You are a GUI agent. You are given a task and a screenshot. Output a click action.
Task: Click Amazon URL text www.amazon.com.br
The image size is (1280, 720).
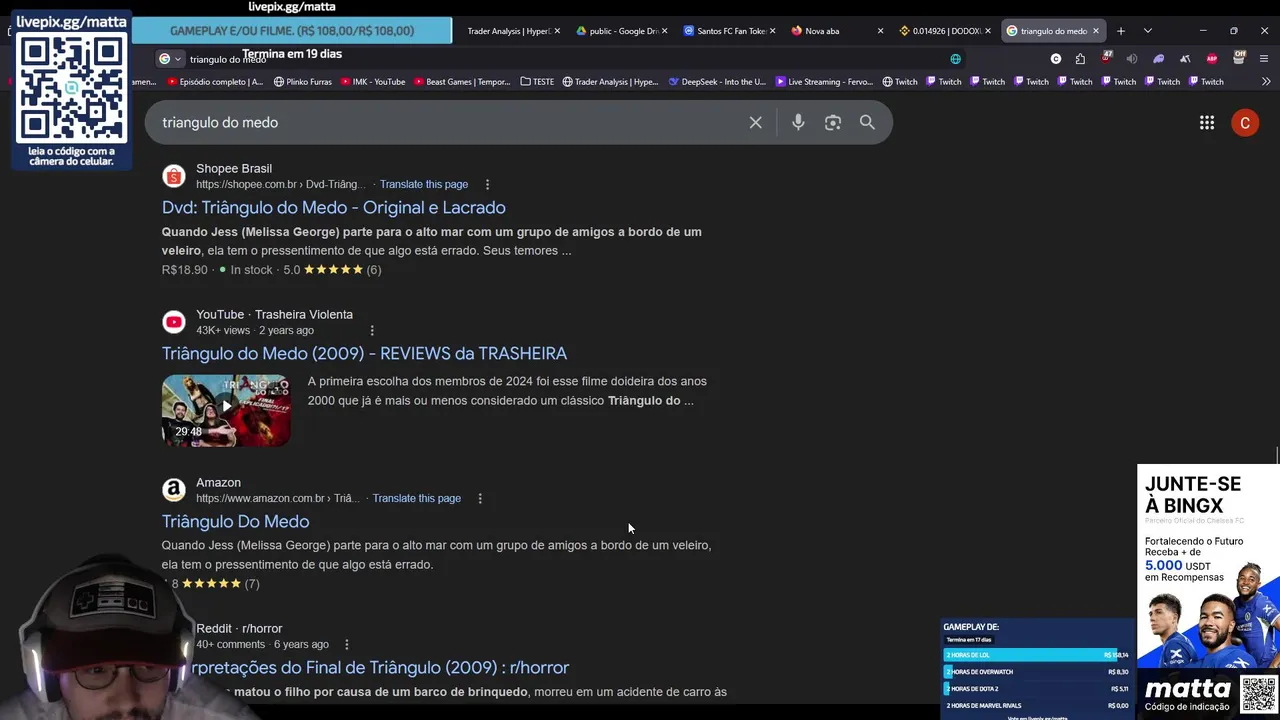tap(277, 499)
